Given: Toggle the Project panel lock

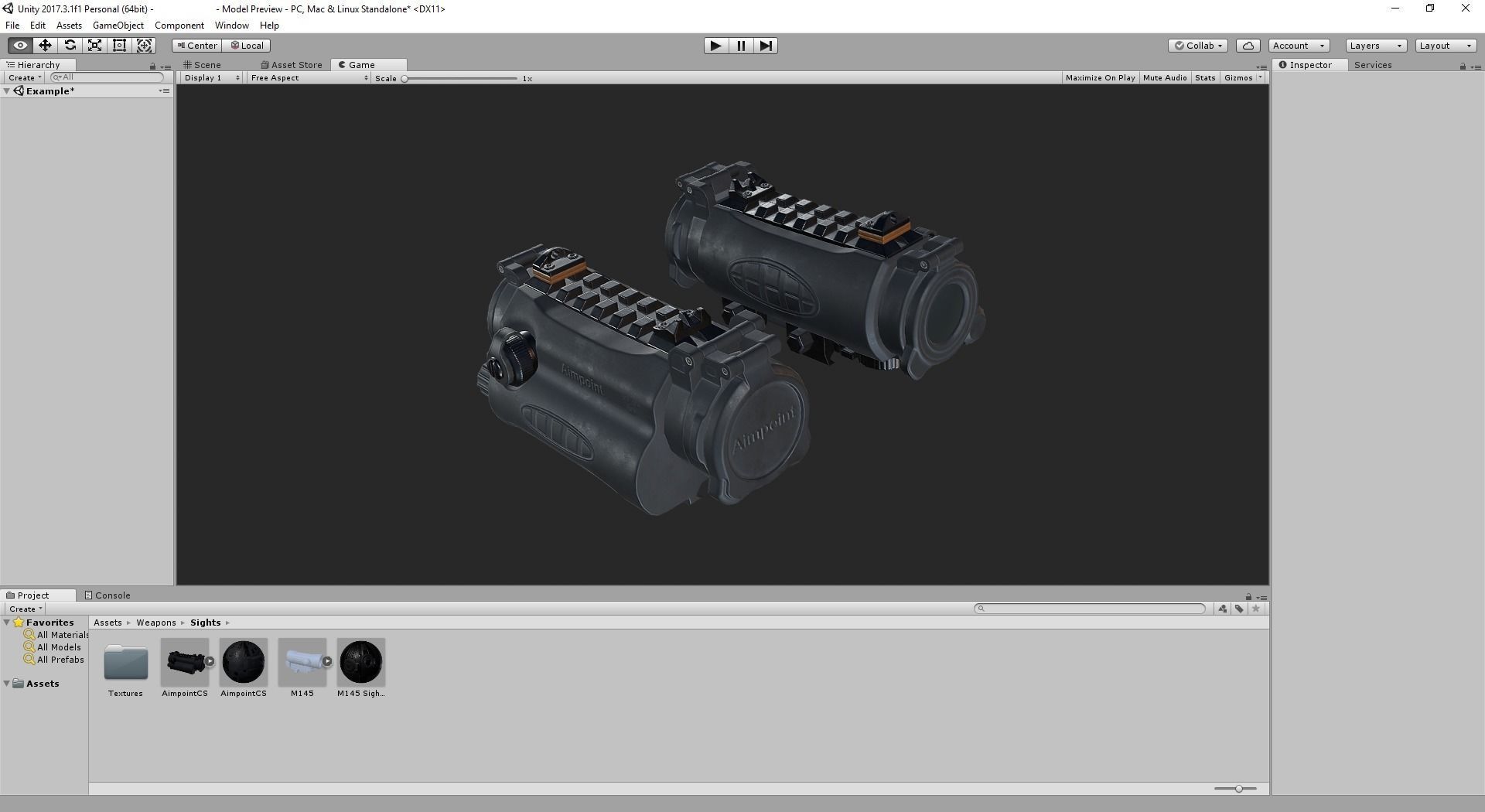Looking at the screenshot, I should (x=1248, y=597).
